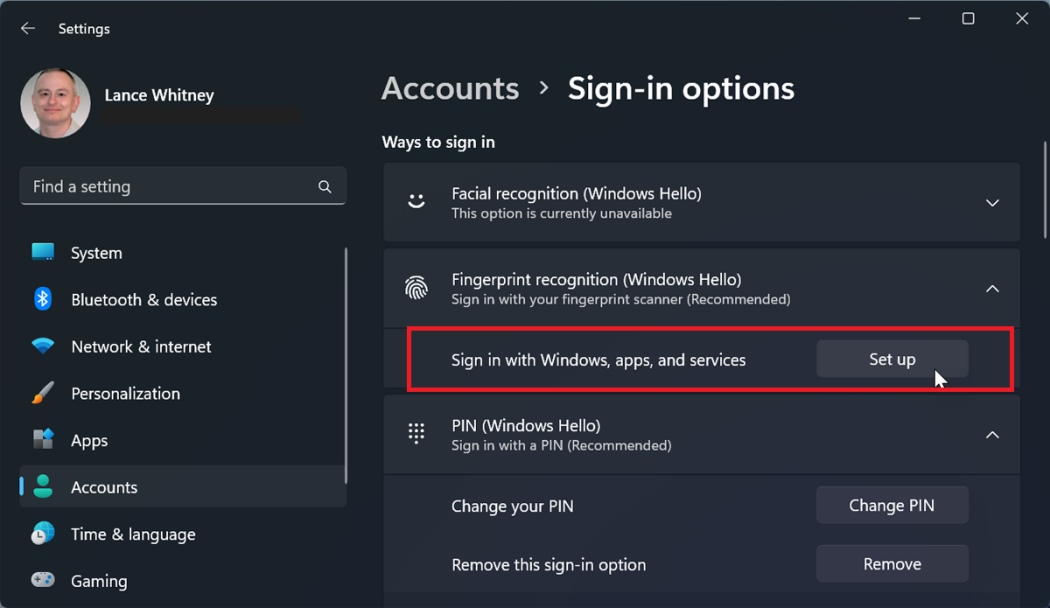
Task: Click the back arrow in Settings
Action: click(28, 29)
